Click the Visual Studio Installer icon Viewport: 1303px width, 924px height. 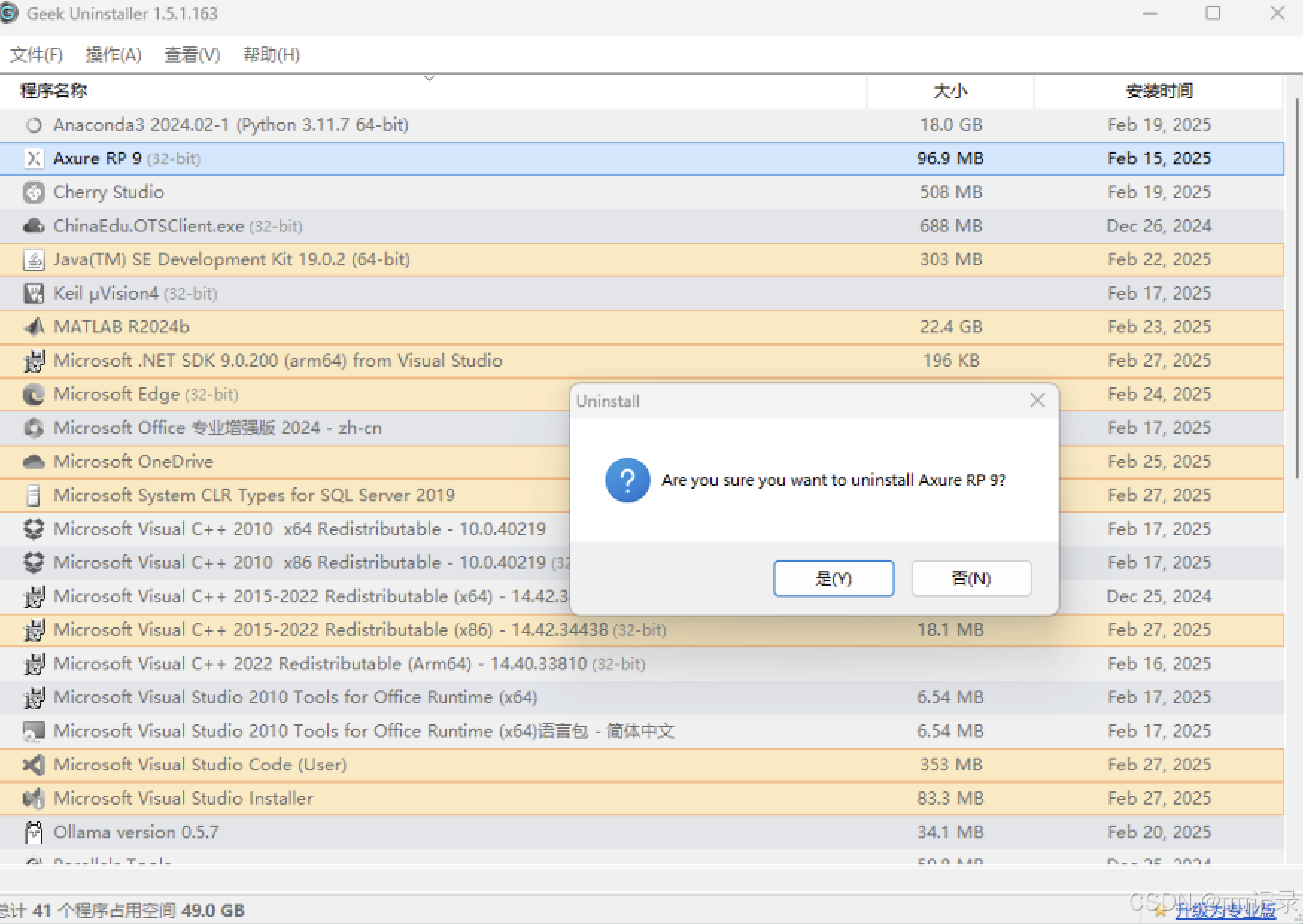coord(34,799)
